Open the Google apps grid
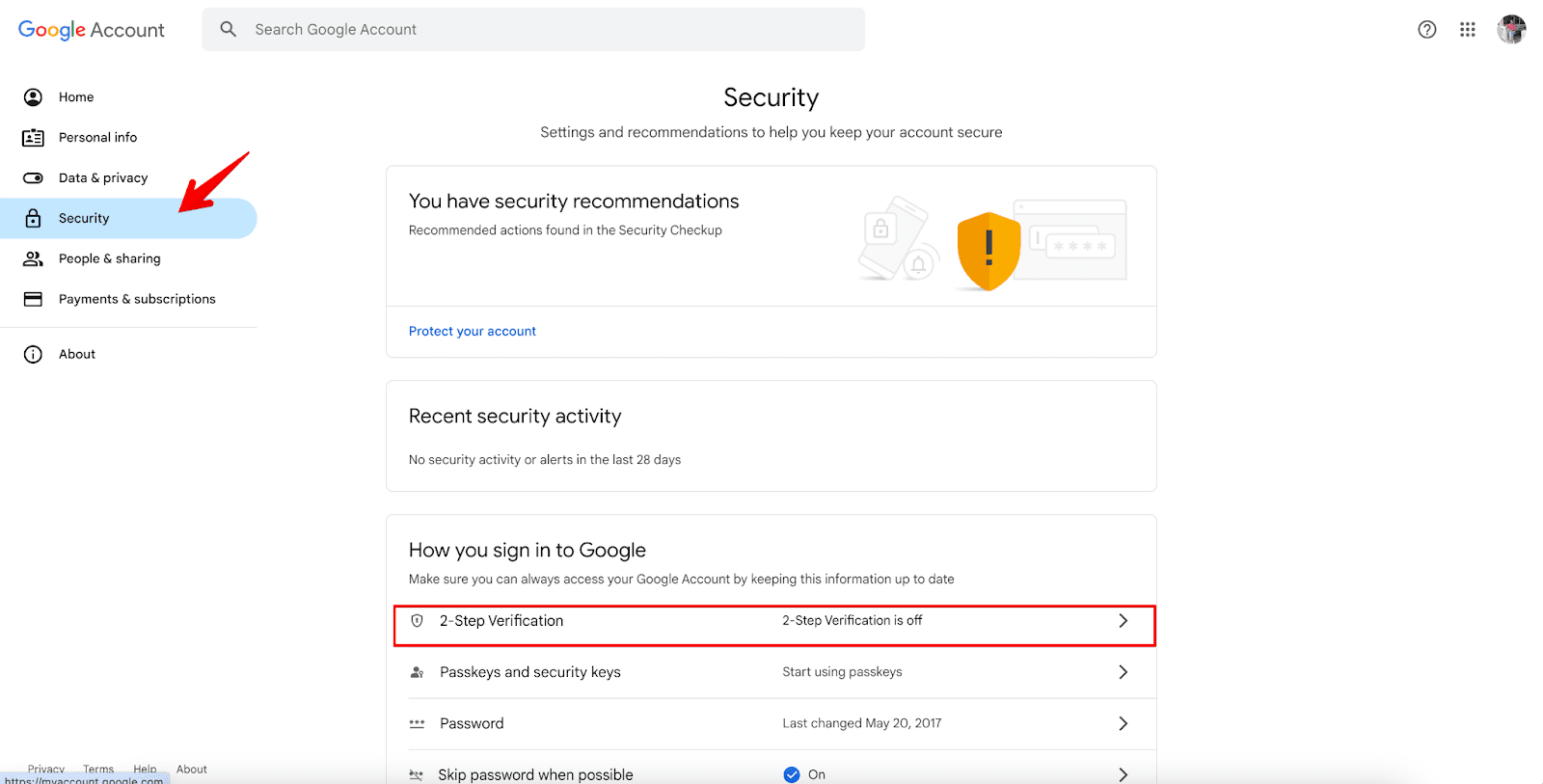The height and width of the screenshot is (784, 1543). 1468,30
